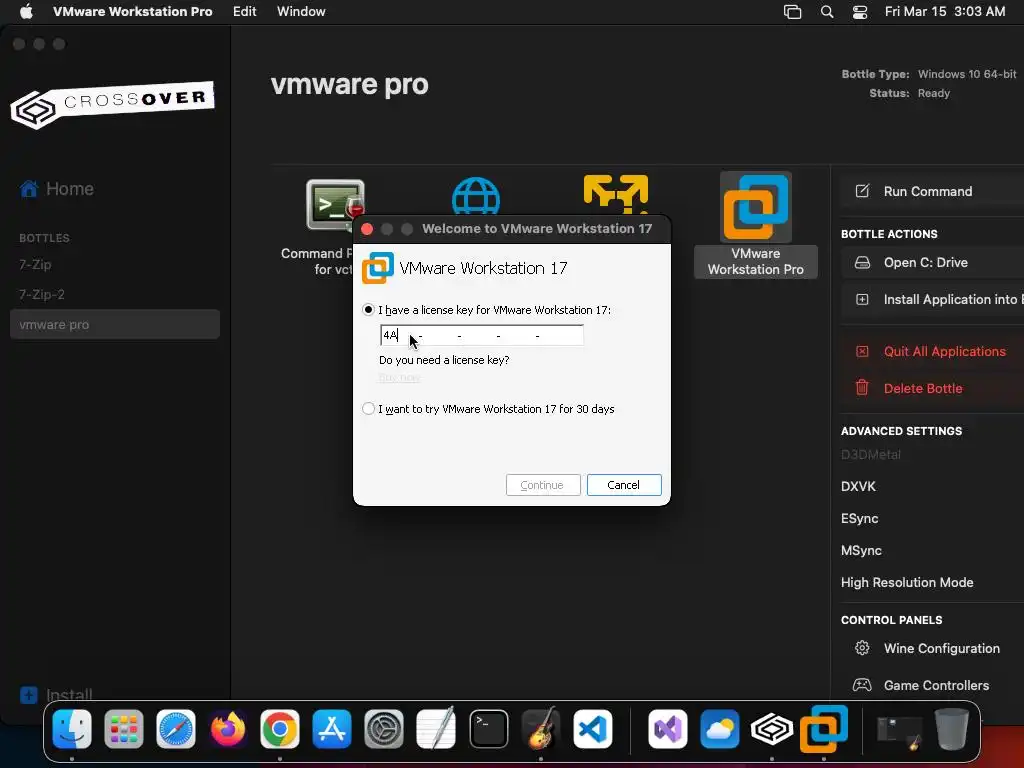
Task: Open System Settings from the Dock
Action: click(x=383, y=729)
